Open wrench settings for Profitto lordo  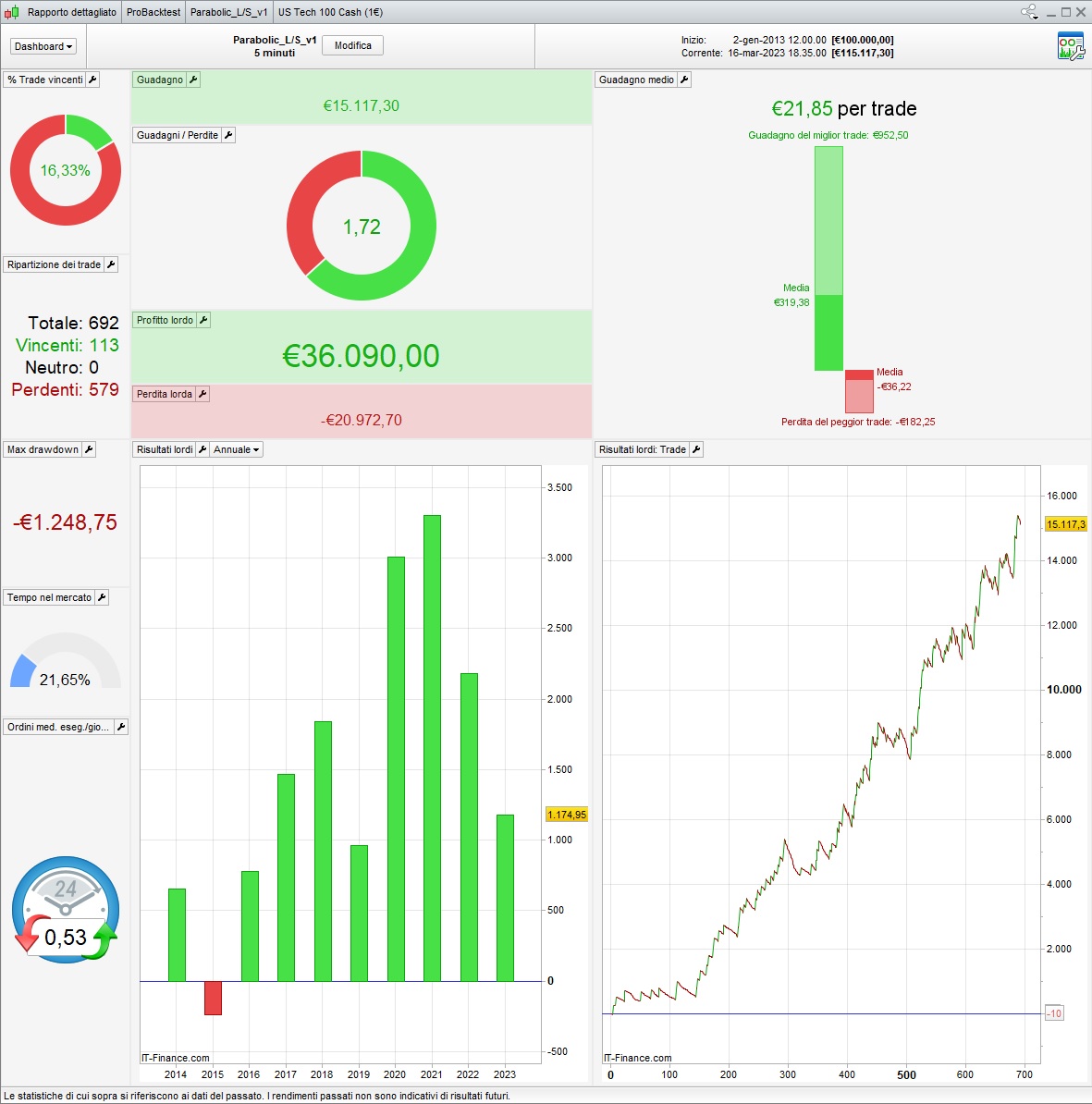click(x=202, y=320)
